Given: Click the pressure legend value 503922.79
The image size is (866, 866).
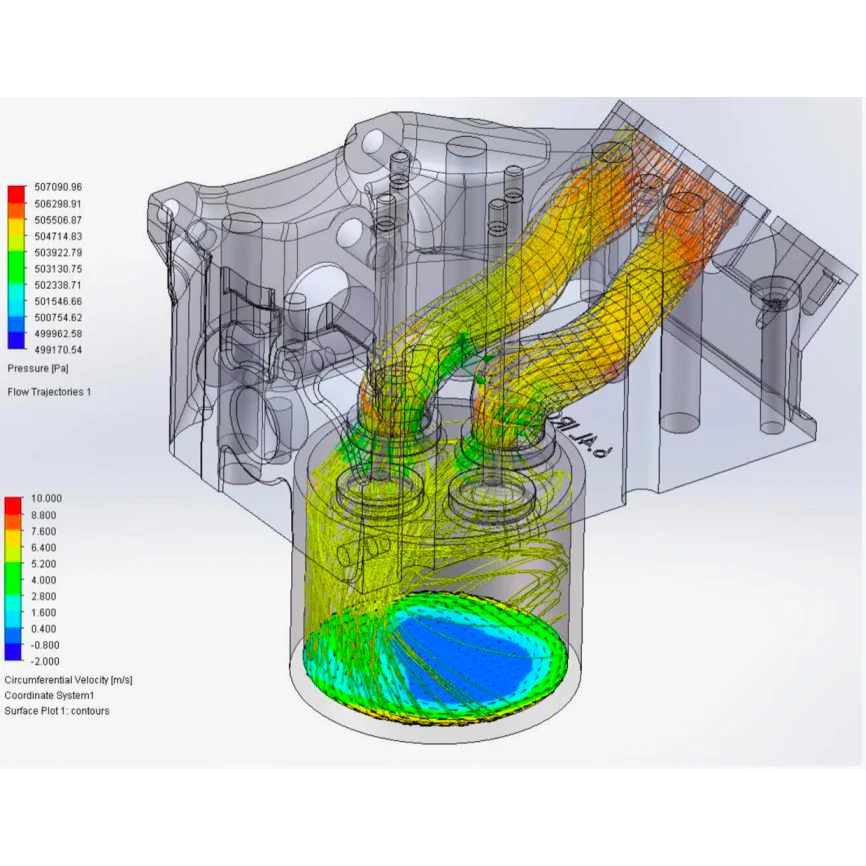Looking at the screenshot, I should (x=60, y=252).
